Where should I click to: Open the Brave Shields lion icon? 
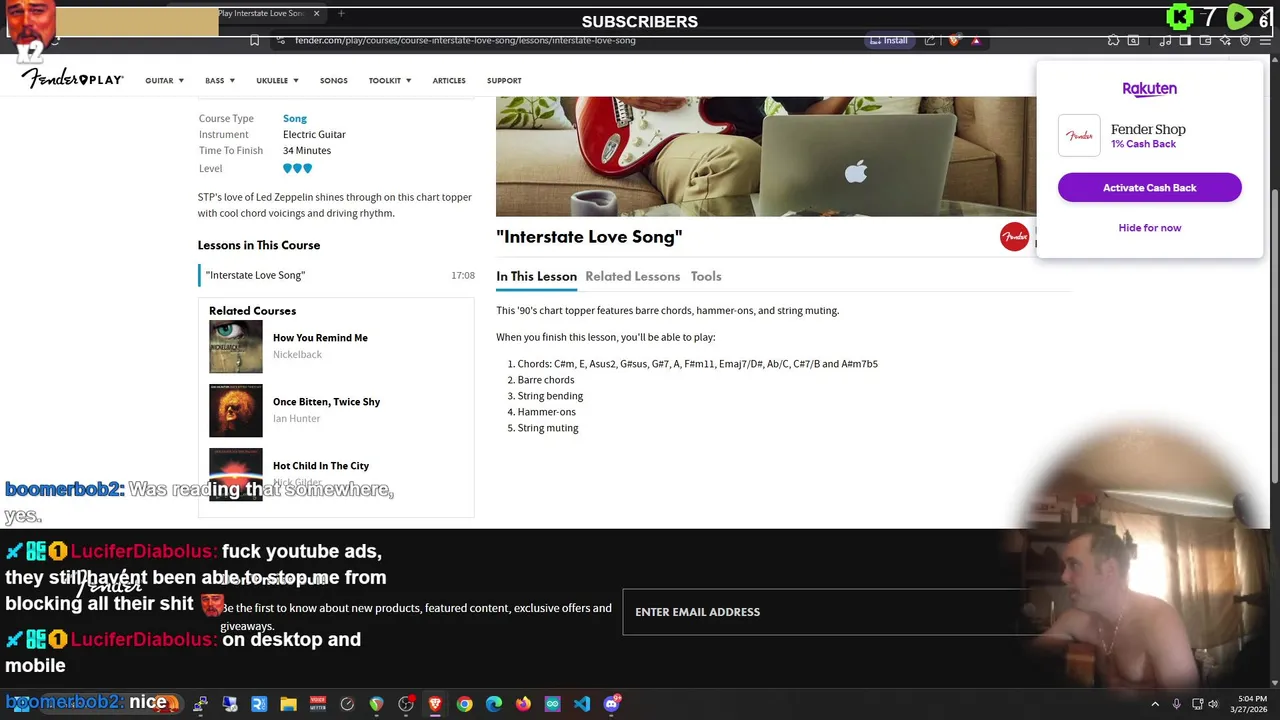click(954, 41)
